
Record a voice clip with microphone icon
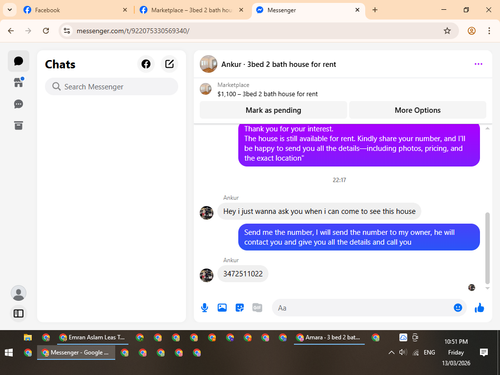click(205, 308)
